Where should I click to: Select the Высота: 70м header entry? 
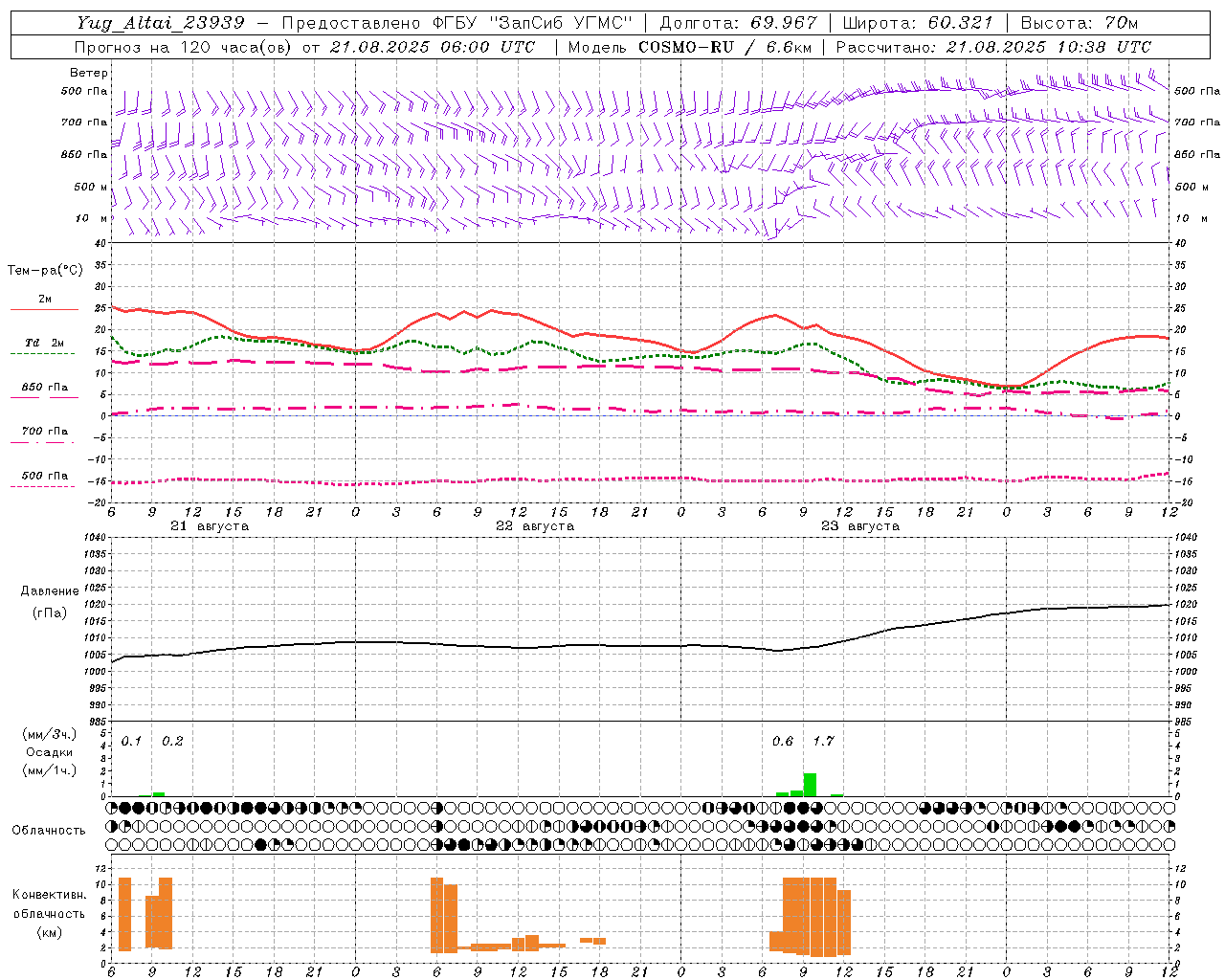(x=1079, y=23)
